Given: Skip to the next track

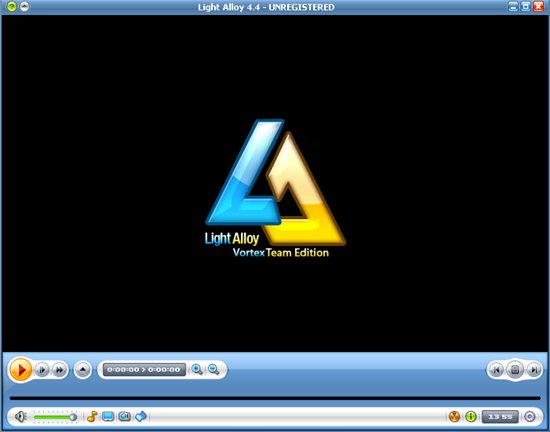Looking at the screenshot, I should coord(534,370).
